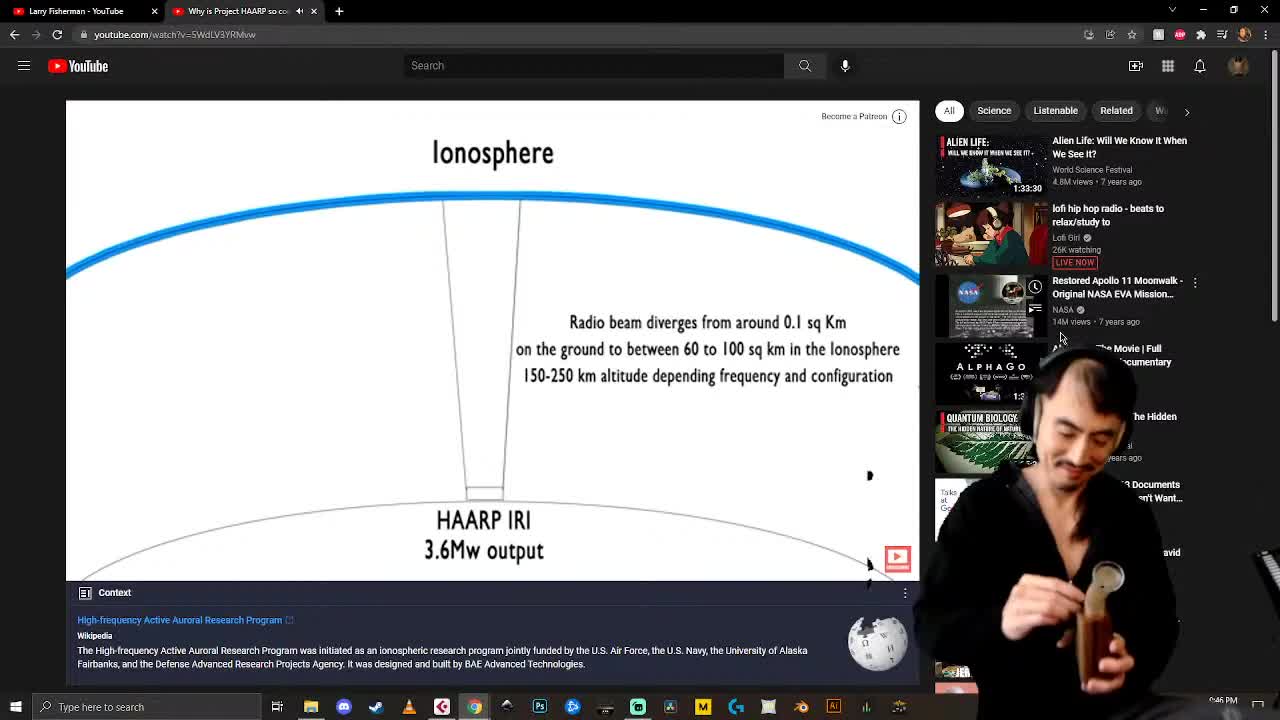1280x720 pixels.
Task: Open the YouTube account avatar menu
Action: click(x=1238, y=66)
